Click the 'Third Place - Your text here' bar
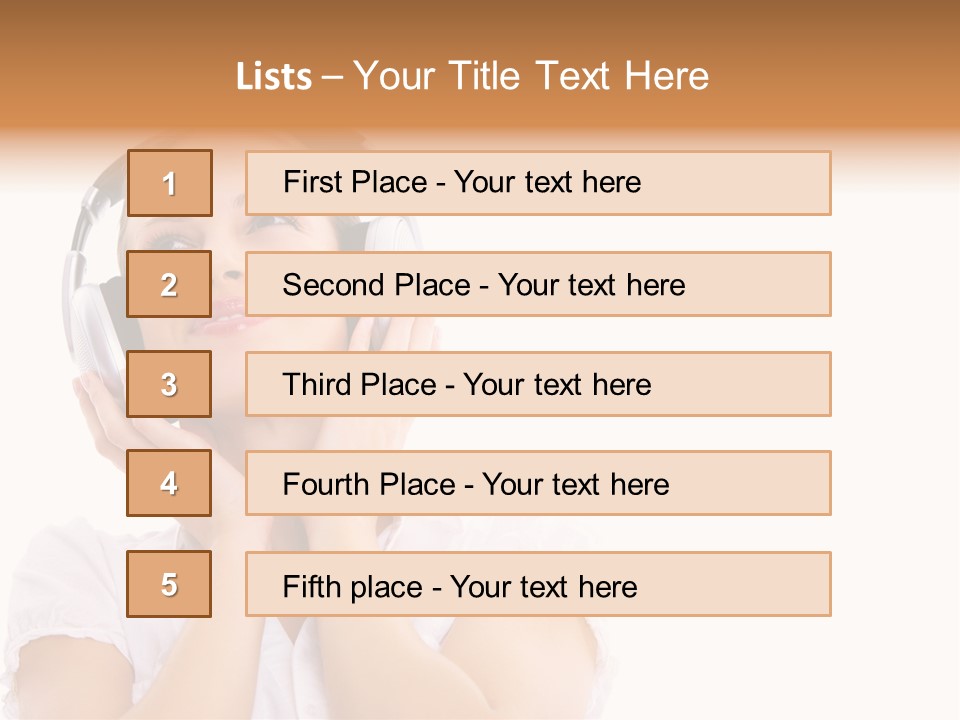 (x=538, y=384)
